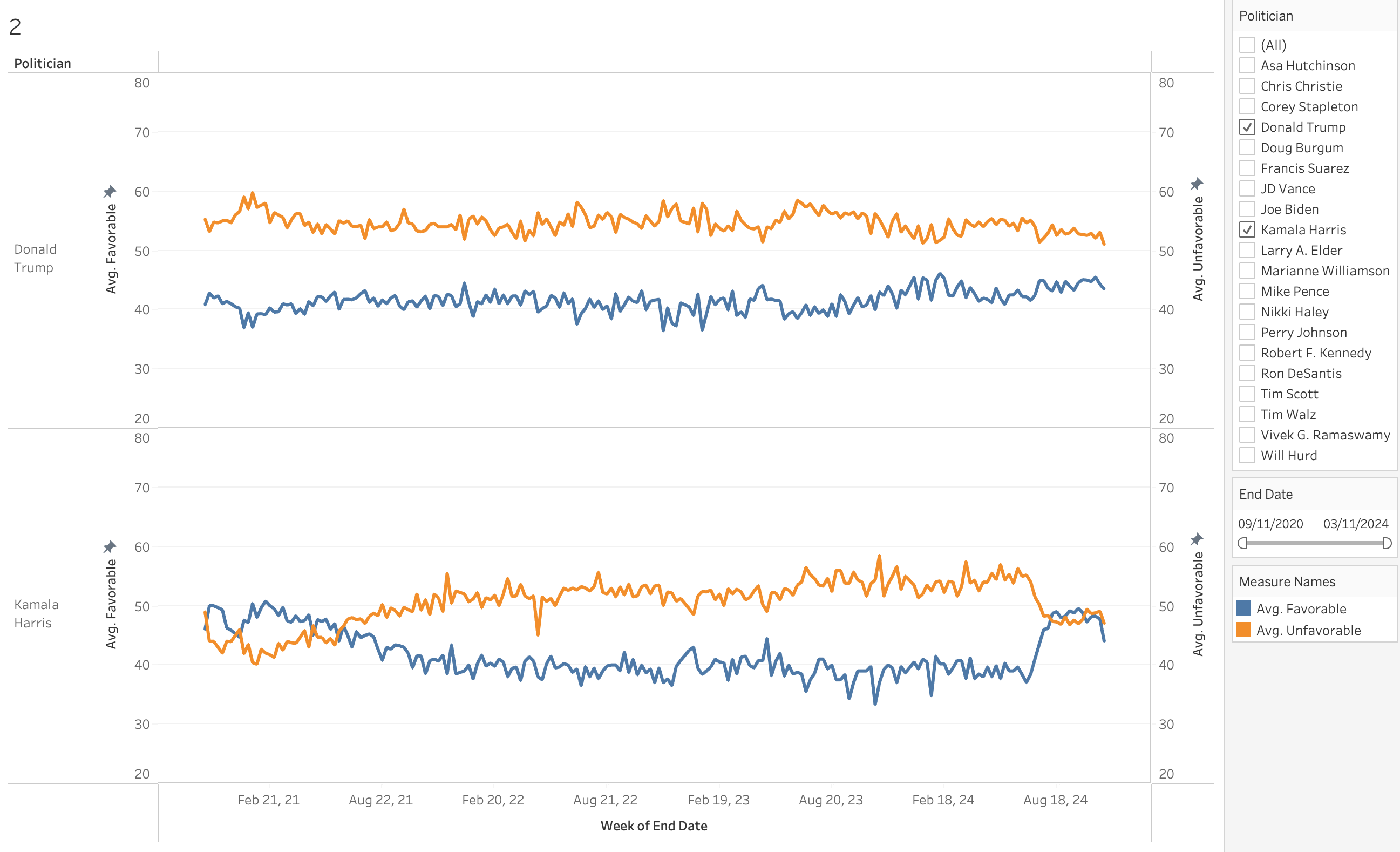Image resolution: width=1400 pixels, height=852 pixels.
Task: Click pin icon on Trump's Avg. Favorable axis
Action: [110, 191]
